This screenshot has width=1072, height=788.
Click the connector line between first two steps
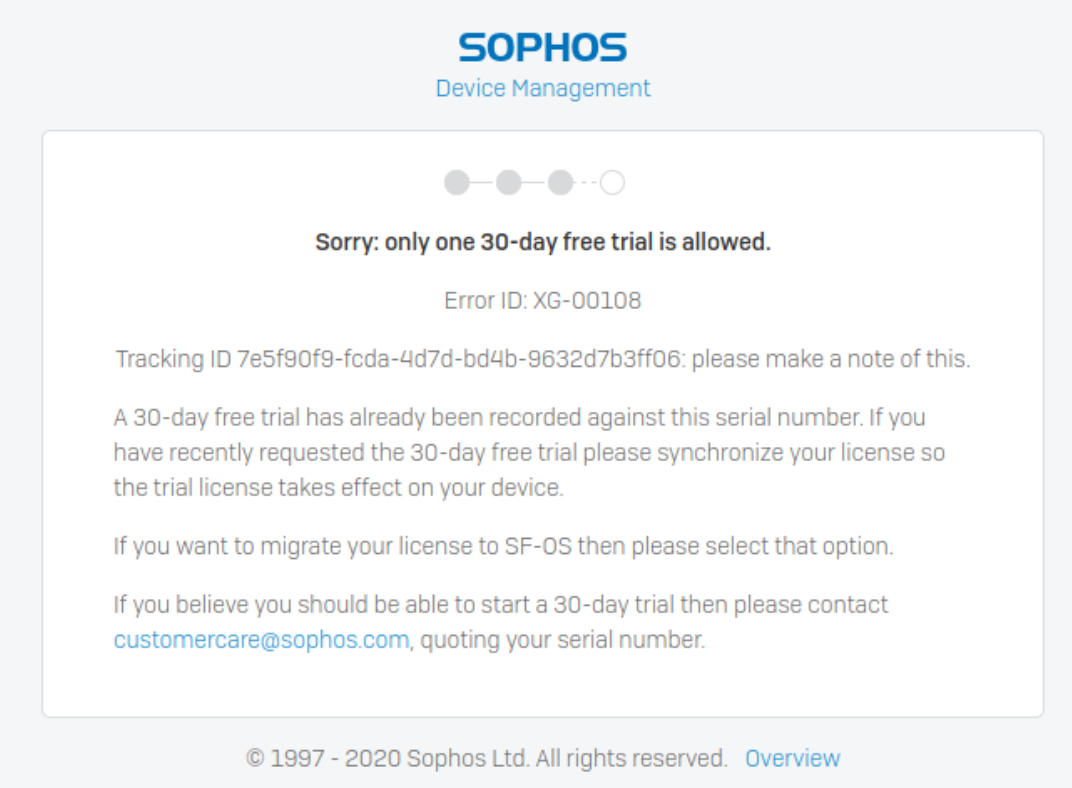(x=483, y=182)
